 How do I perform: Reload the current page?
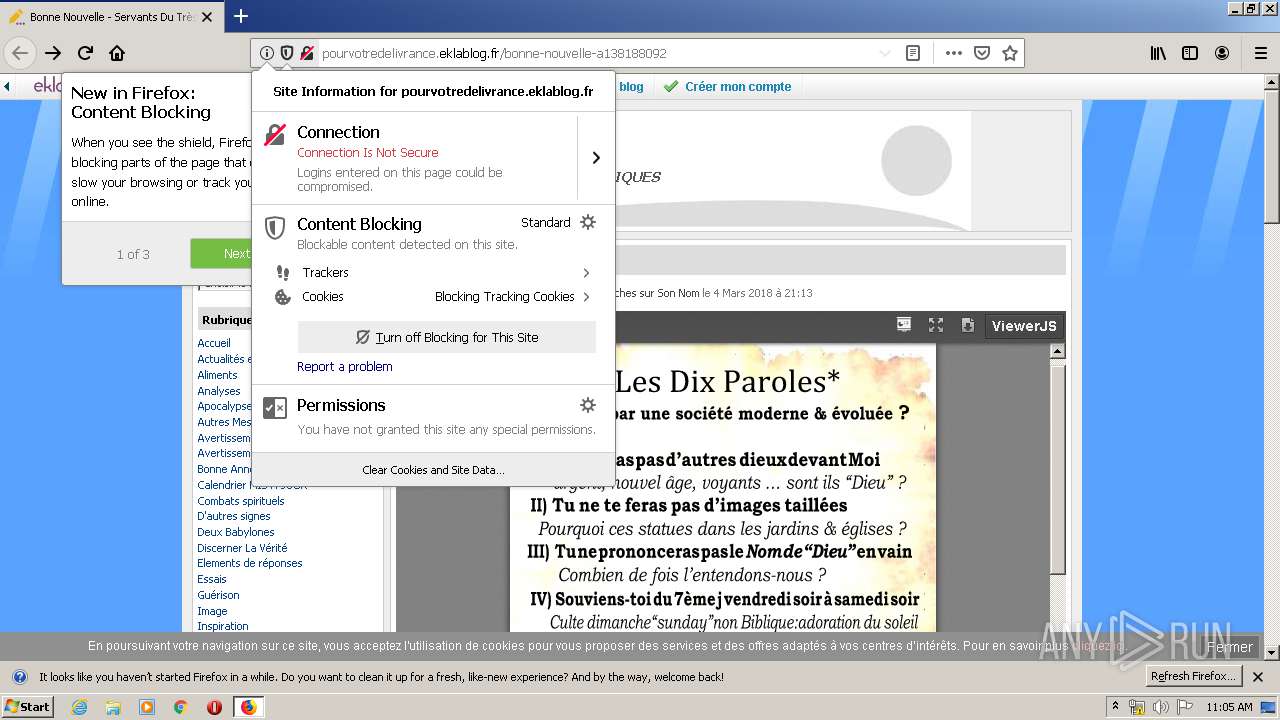[85, 53]
